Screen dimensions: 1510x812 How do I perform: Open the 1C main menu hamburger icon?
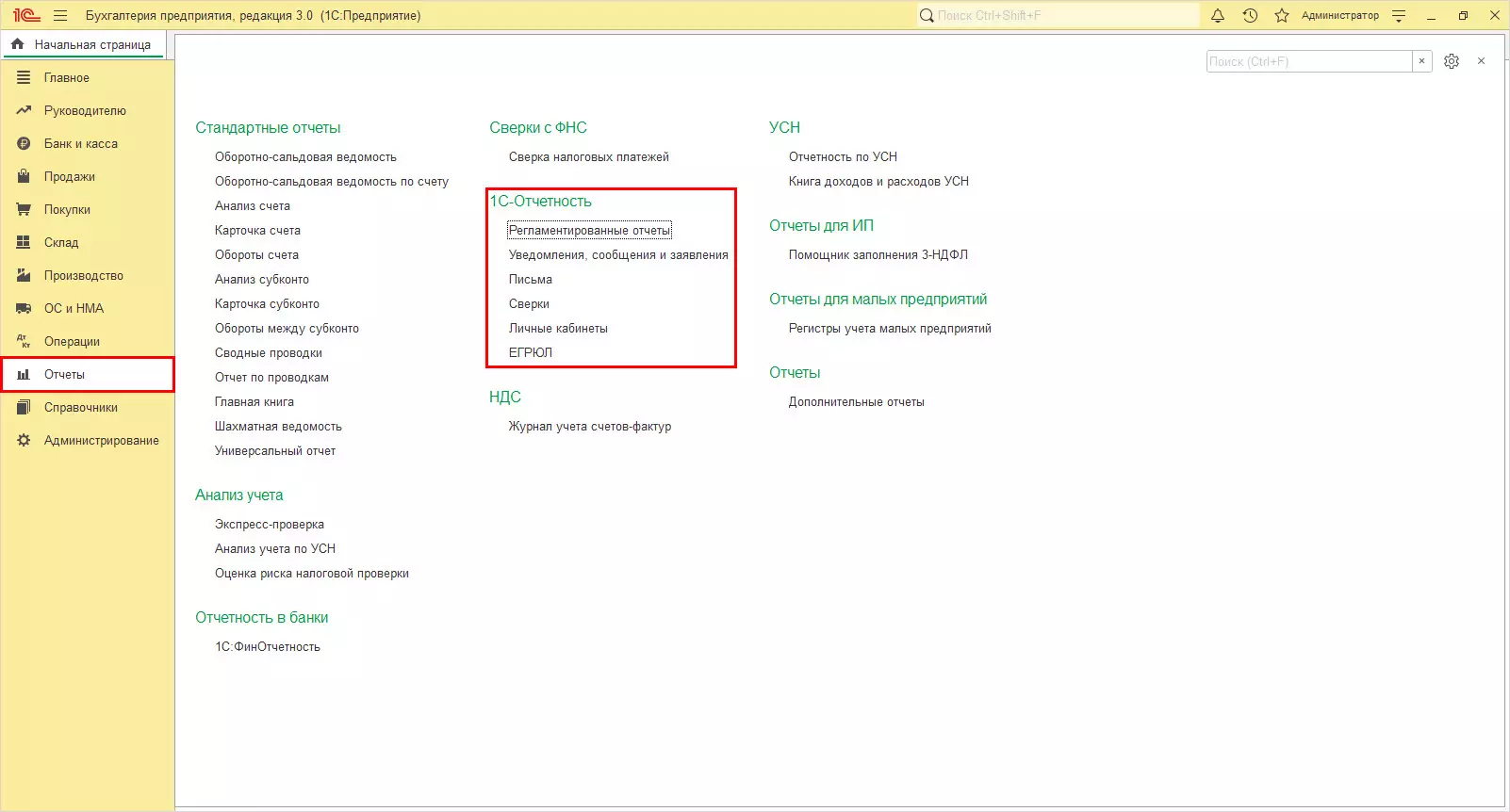coord(60,15)
